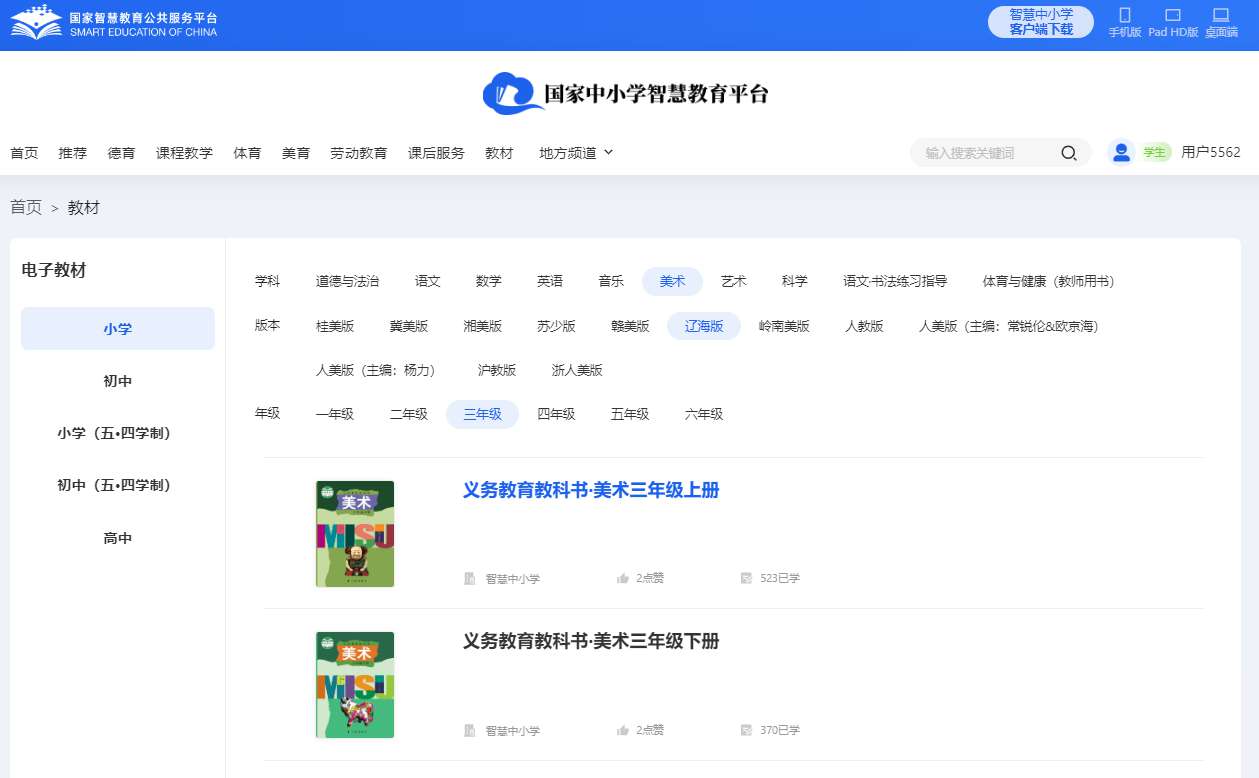Screen dimensions: 1259x778
Task: Open the 美育 nav item
Action: (x=296, y=153)
